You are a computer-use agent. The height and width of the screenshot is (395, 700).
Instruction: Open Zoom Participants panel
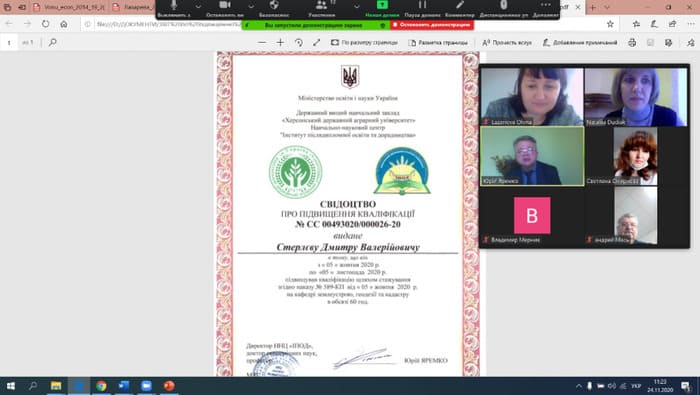[x=321, y=8]
